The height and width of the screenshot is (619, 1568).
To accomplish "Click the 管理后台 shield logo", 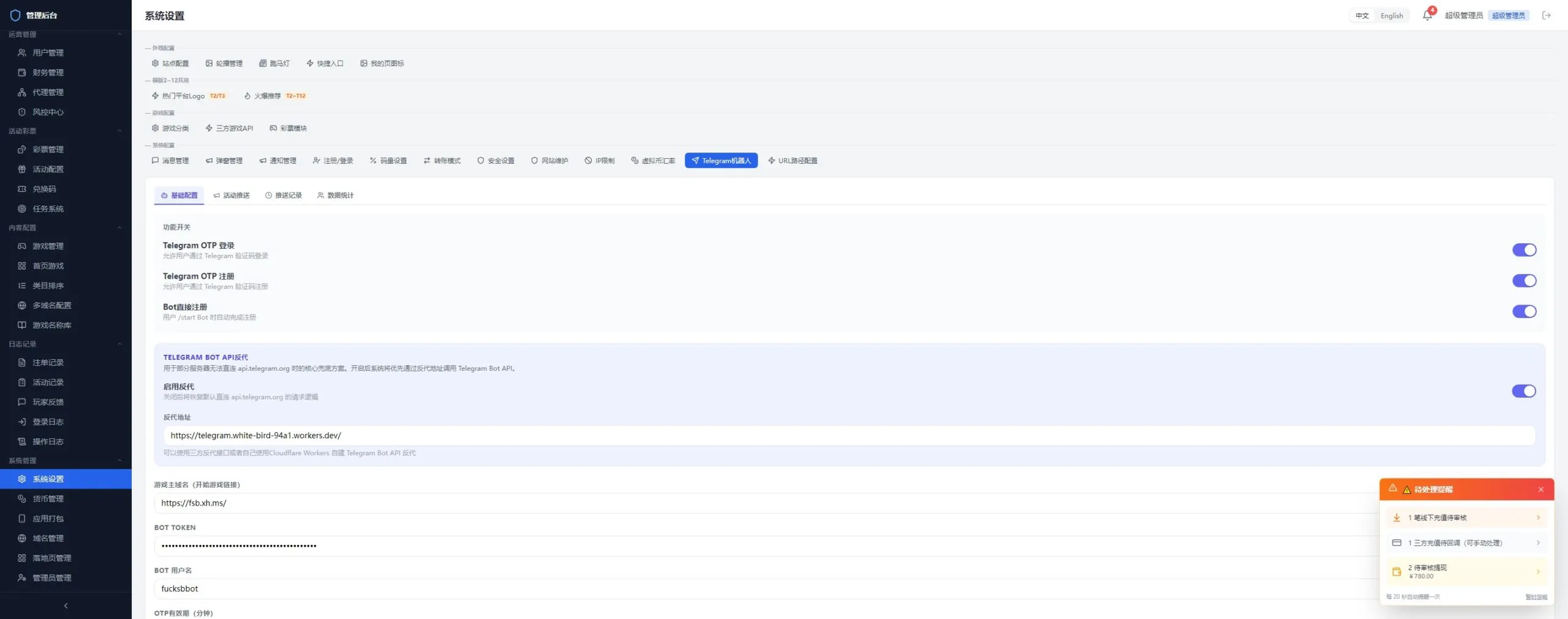I will tap(15, 15).
